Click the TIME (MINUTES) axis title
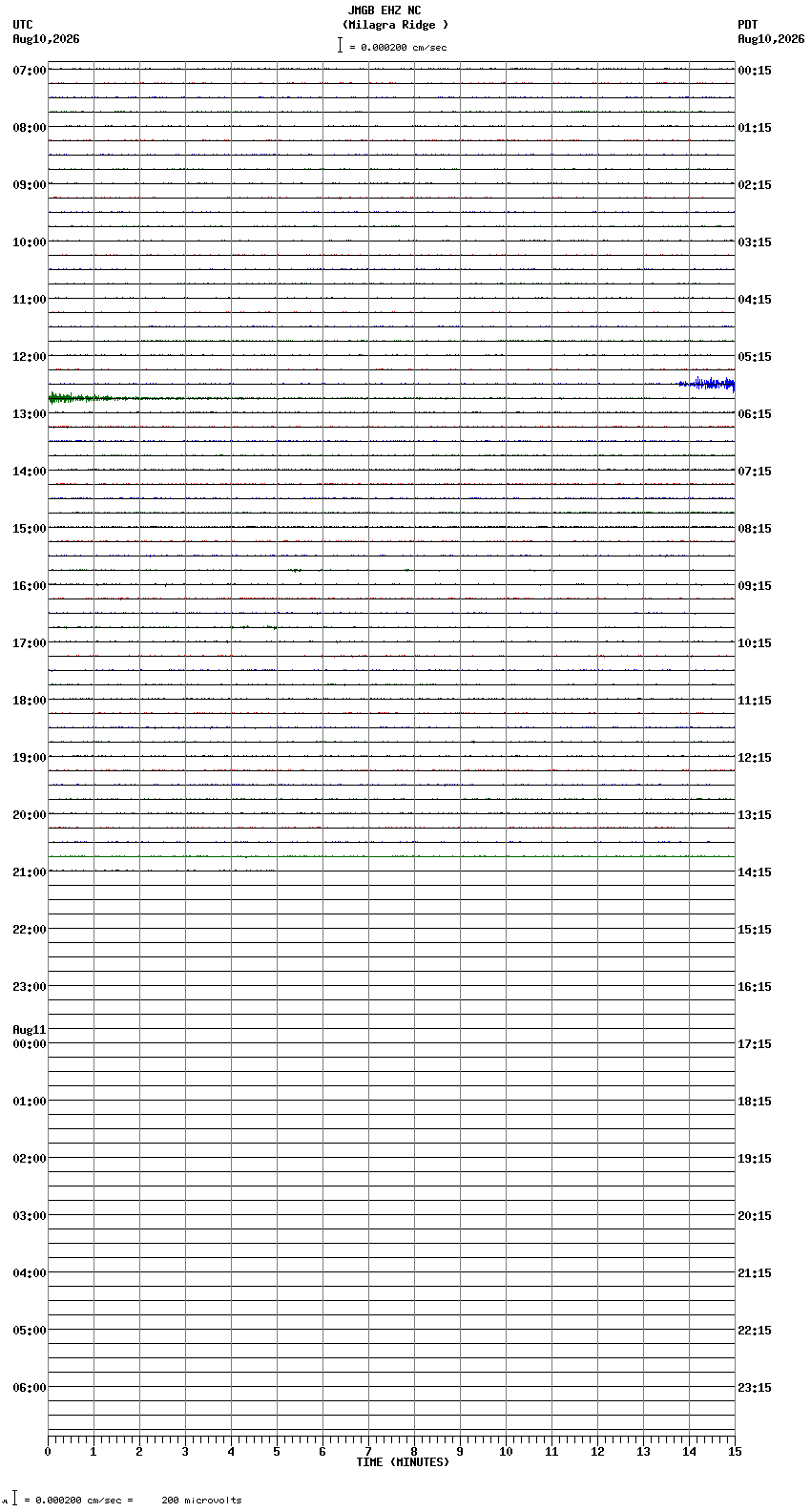811x1512 pixels. coord(403,1462)
